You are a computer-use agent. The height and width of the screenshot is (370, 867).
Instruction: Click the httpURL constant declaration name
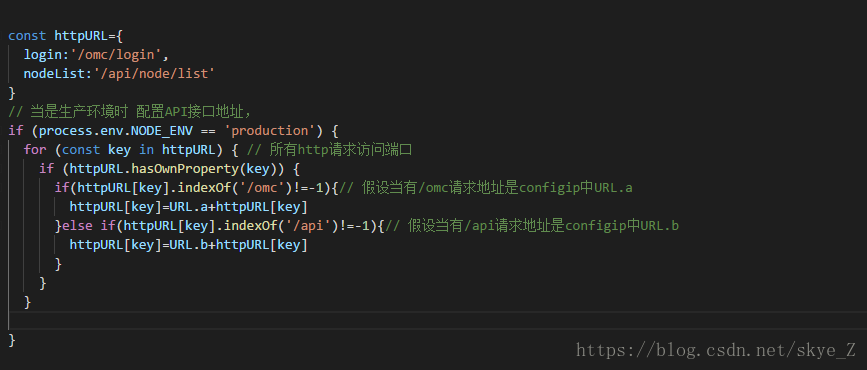(x=81, y=36)
